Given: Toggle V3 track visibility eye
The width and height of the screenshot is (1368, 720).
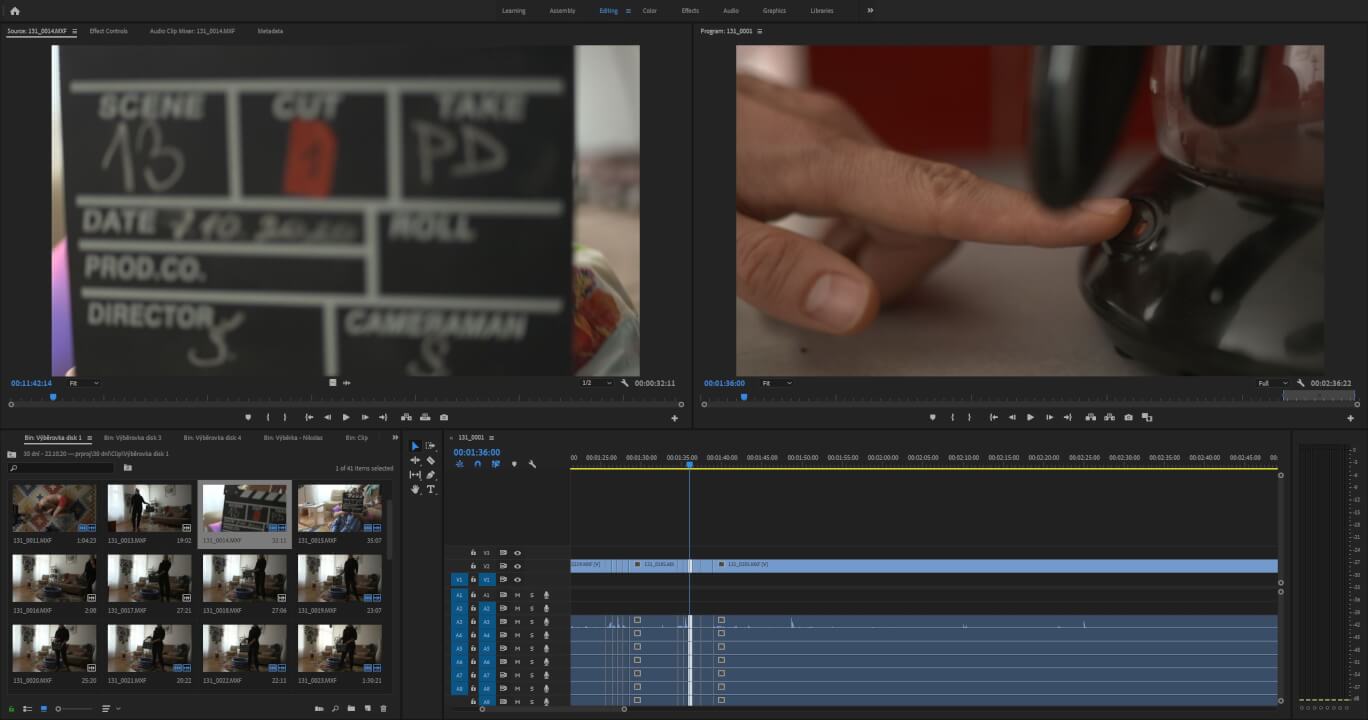Looking at the screenshot, I should pyautogui.click(x=517, y=553).
